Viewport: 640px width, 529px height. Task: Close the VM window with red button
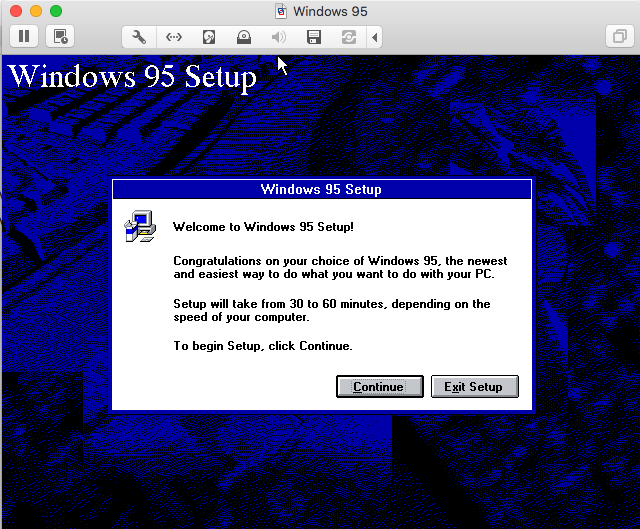click(x=15, y=11)
